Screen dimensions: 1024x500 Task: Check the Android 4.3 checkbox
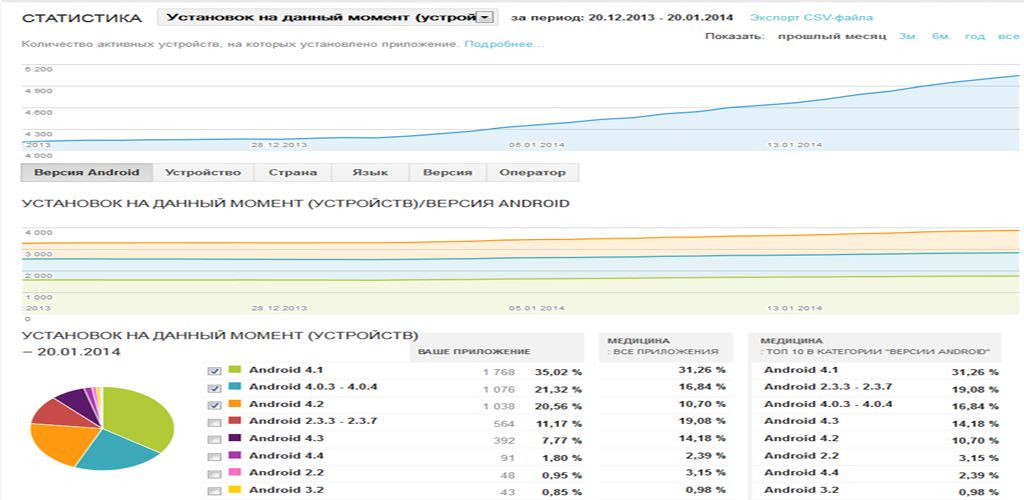coord(214,439)
